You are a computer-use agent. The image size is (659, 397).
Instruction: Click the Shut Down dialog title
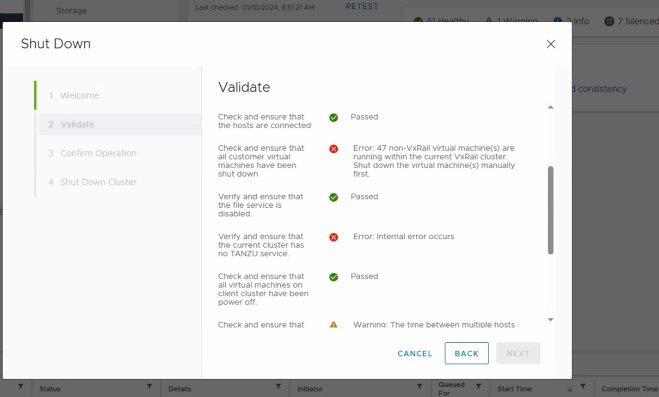tap(56, 44)
